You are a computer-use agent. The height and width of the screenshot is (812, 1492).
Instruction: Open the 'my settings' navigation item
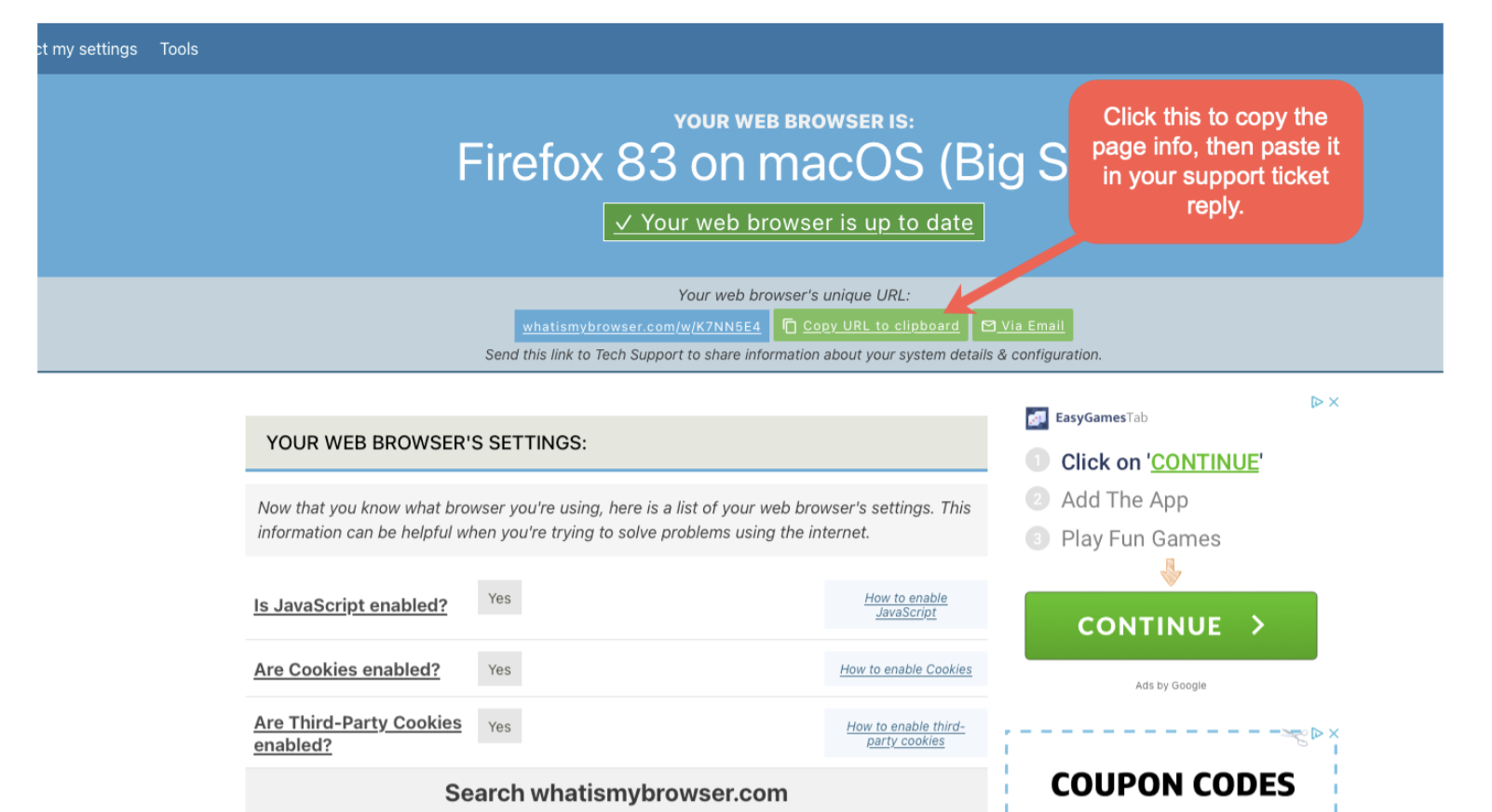[x=88, y=49]
